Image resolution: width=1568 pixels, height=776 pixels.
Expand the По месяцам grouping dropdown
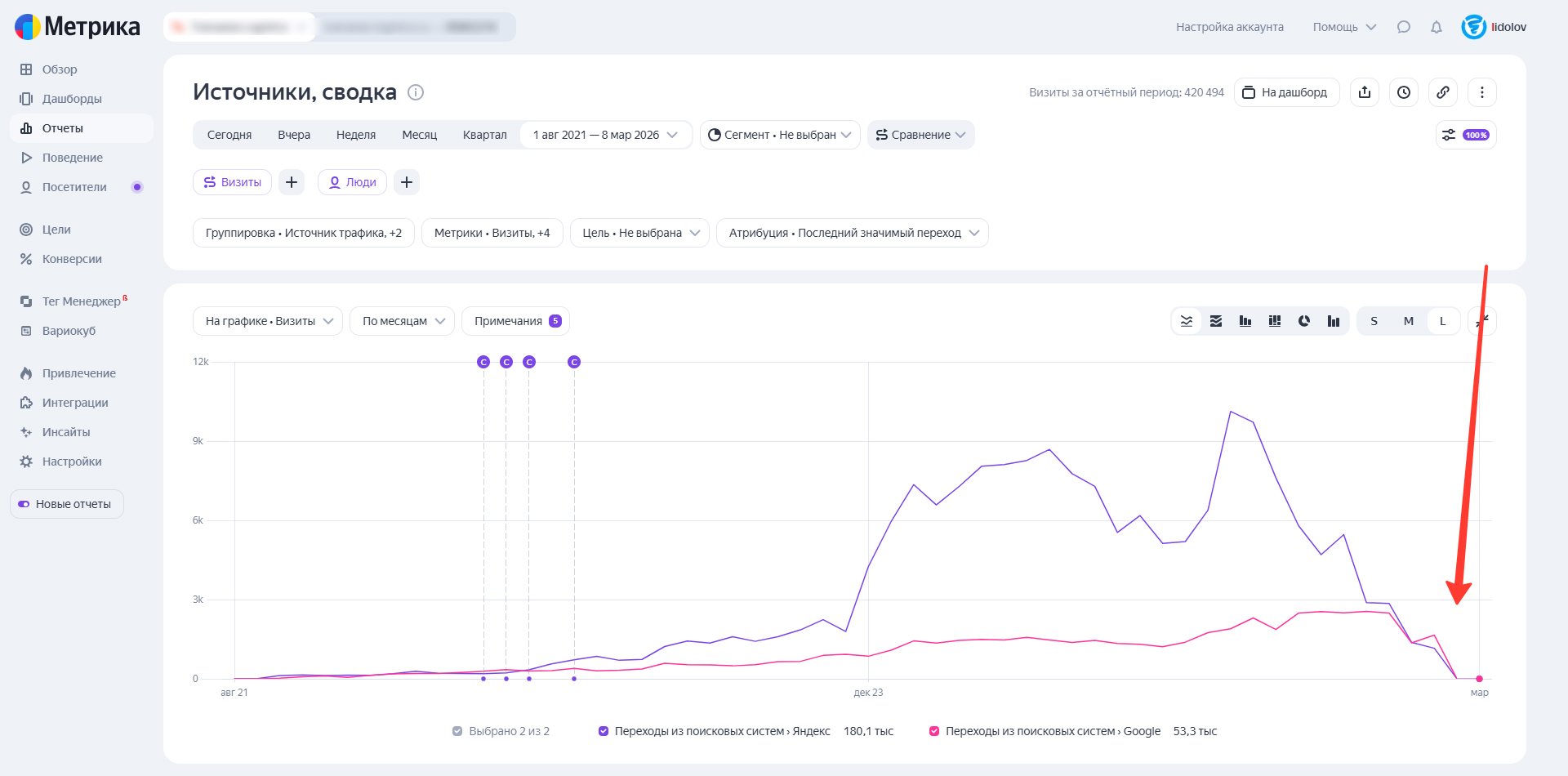pyautogui.click(x=402, y=321)
